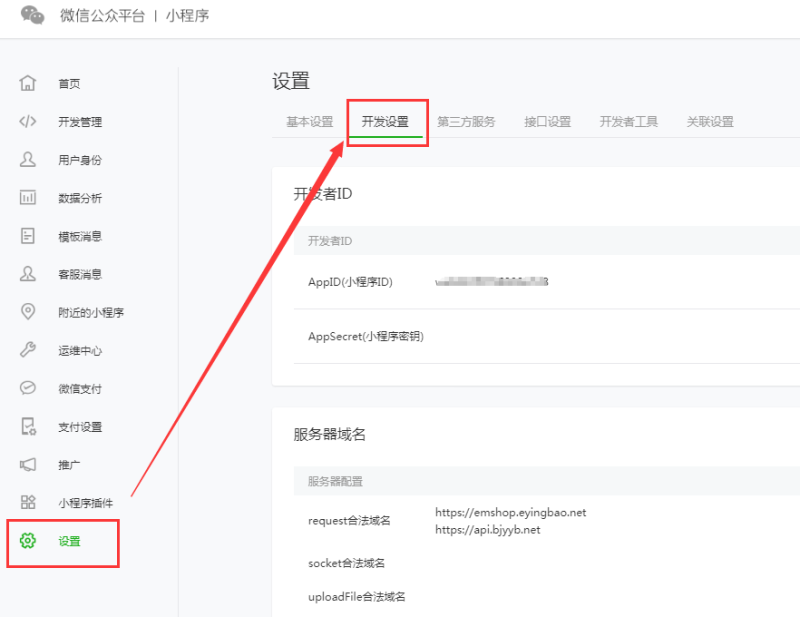Open the 首页 home icon
This screenshot has width=800, height=617.
[28, 83]
